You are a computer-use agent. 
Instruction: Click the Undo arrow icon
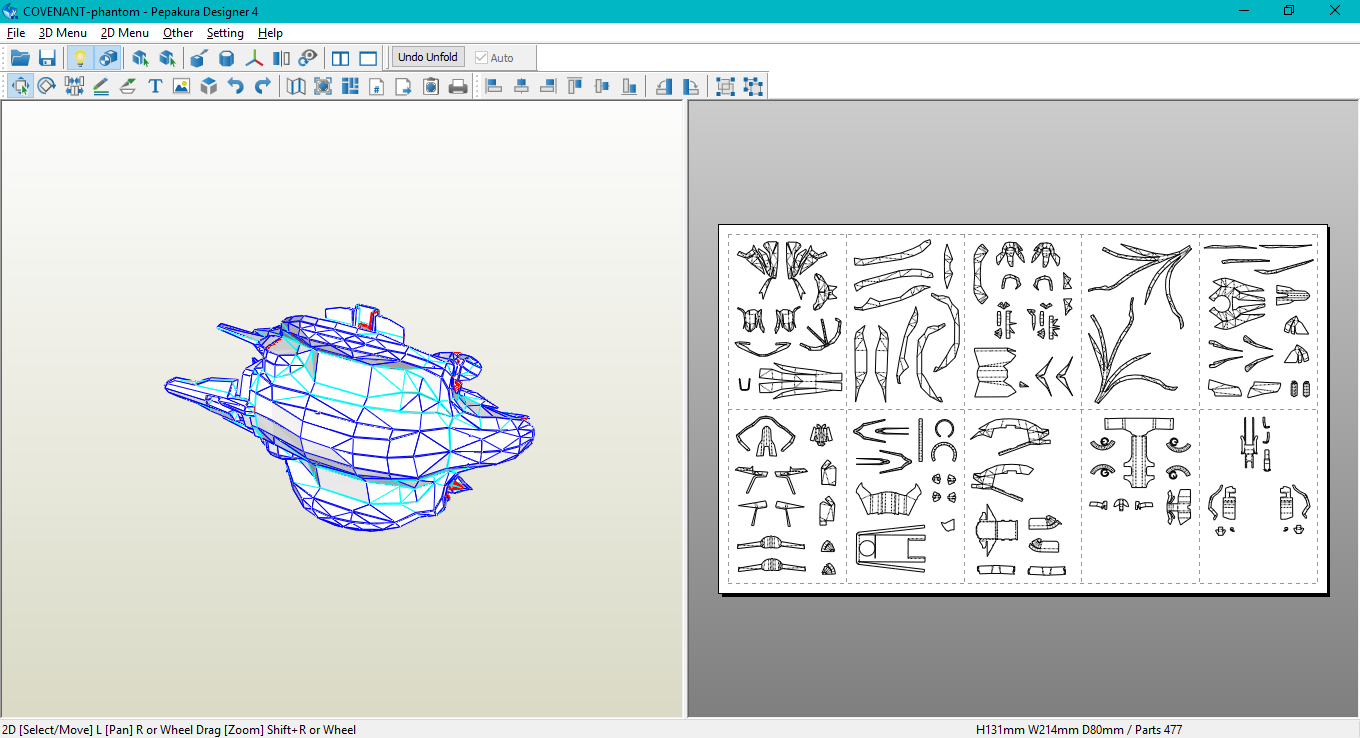pyautogui.click(x=235, y=87)
